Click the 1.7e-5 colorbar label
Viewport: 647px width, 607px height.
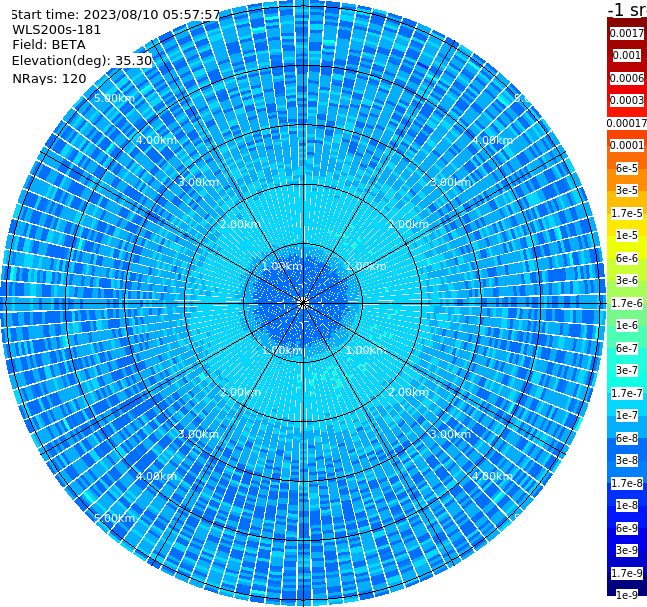627,213
